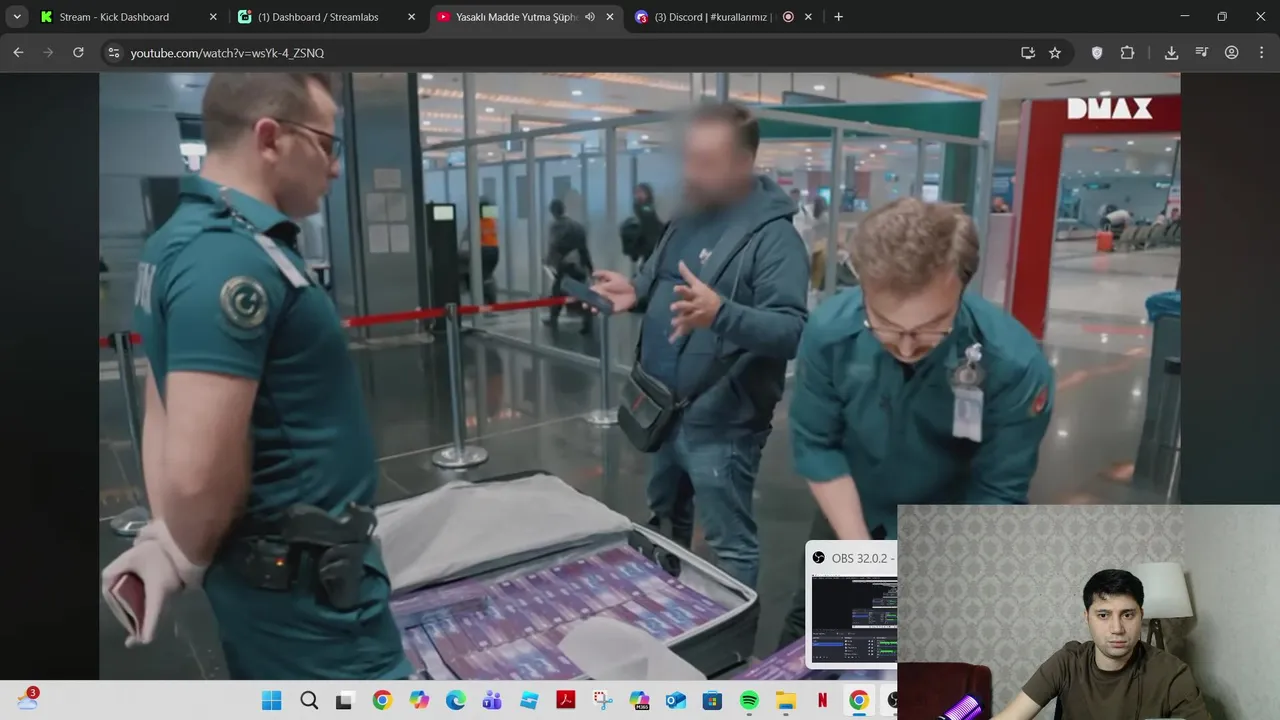The height and width of the screenshot is (720, 1280).
Task: Open the Extensions puzzle icon
Action: 1128,53
